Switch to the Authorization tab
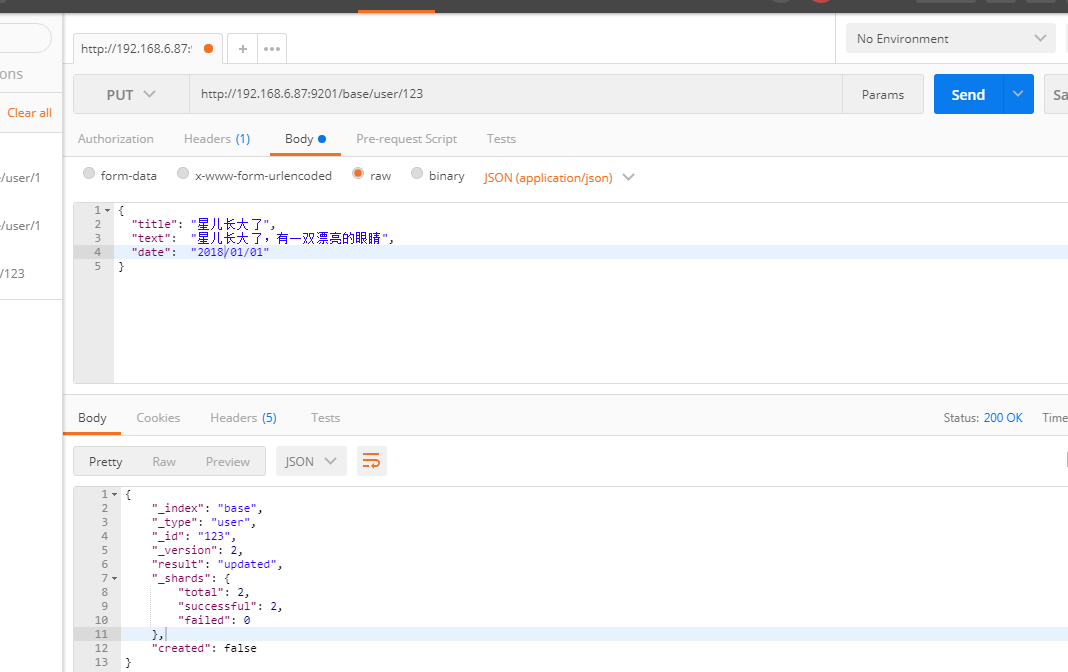1068x672 pixels. [116, 139]
